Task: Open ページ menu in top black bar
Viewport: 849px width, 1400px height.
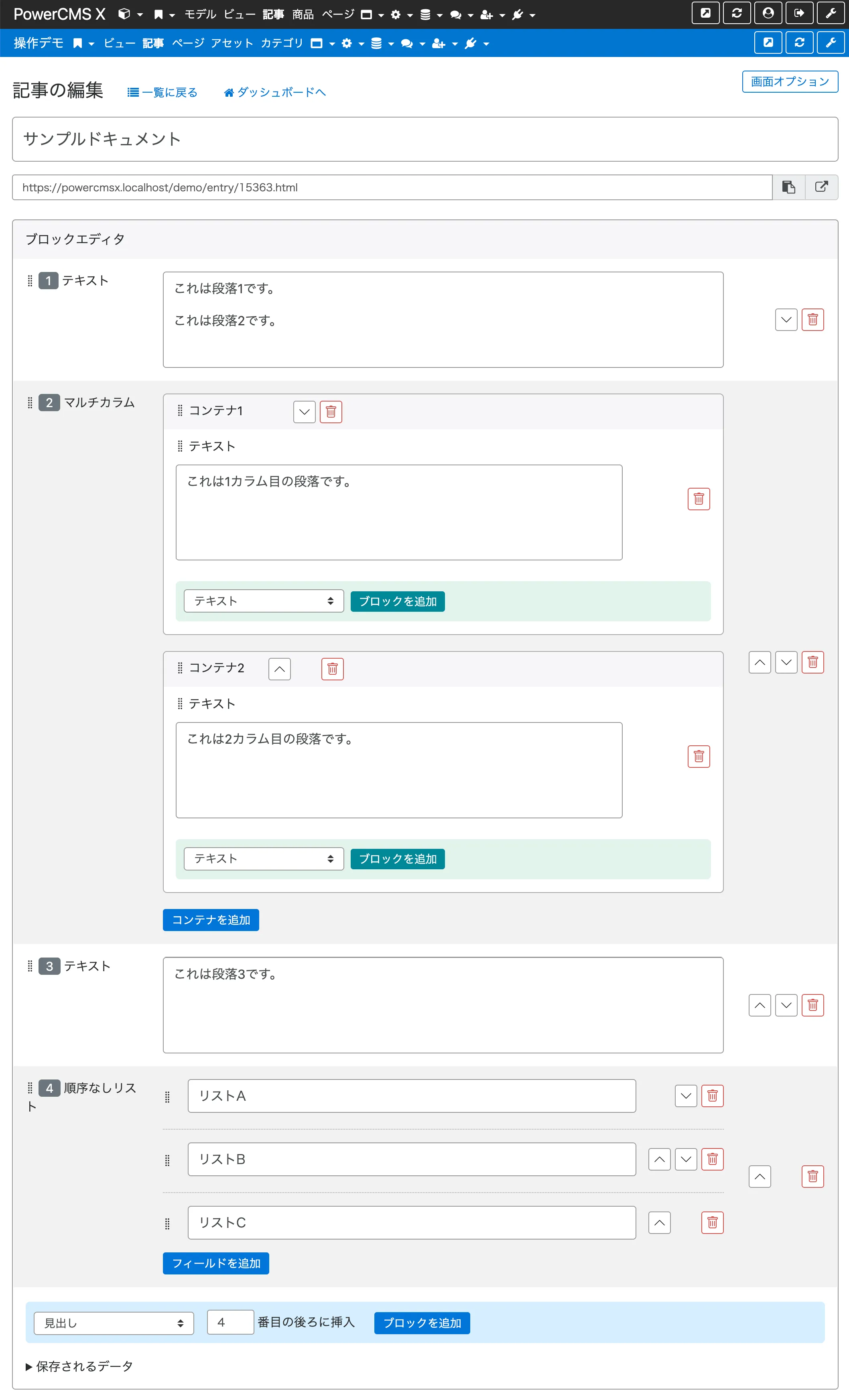Action: pyautogui.click(x=337, y=14)
